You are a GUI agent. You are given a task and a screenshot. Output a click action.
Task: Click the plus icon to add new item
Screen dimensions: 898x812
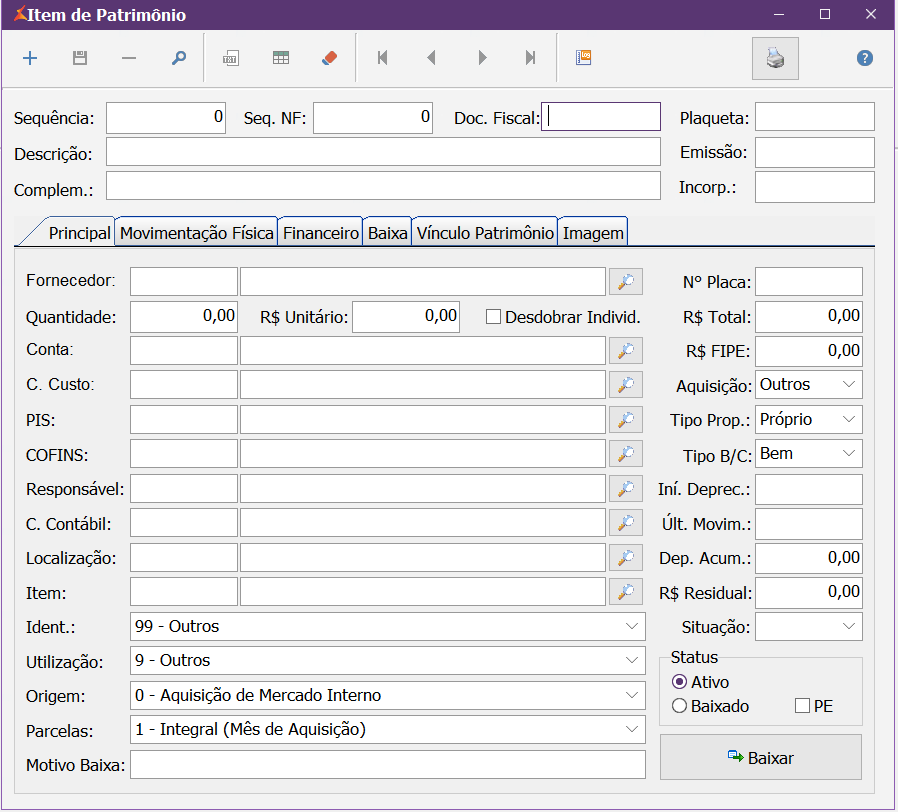30,58
